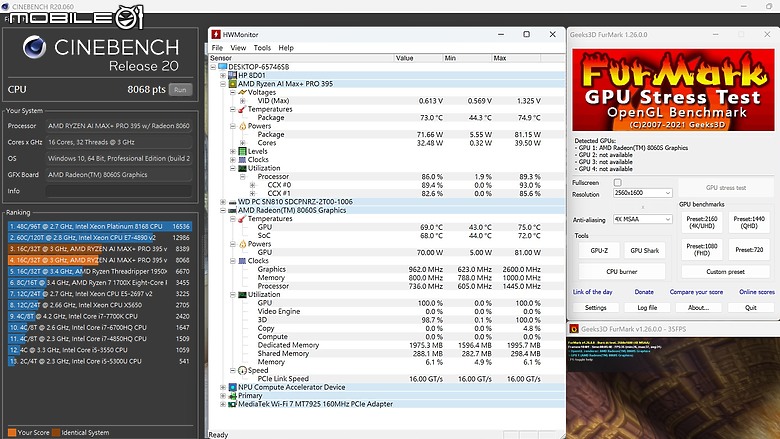Click the DESKTOP-65746SB computer icon
The width and height of the screenshot is (780, 439).
pyautogui.click(x=223, y=67)
